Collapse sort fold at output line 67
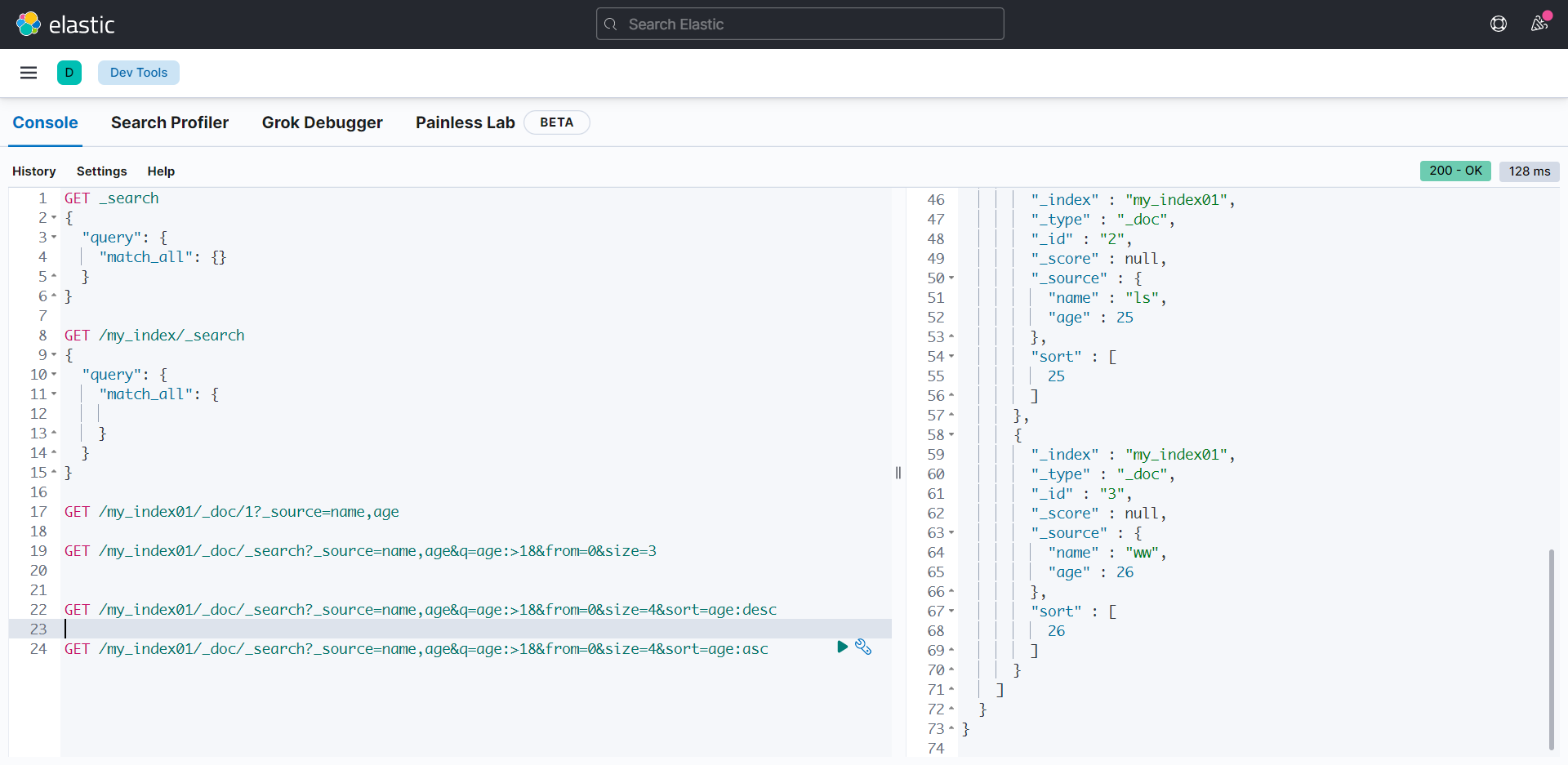The height and width of the screenshot is (765, 1568). [951, 612]
